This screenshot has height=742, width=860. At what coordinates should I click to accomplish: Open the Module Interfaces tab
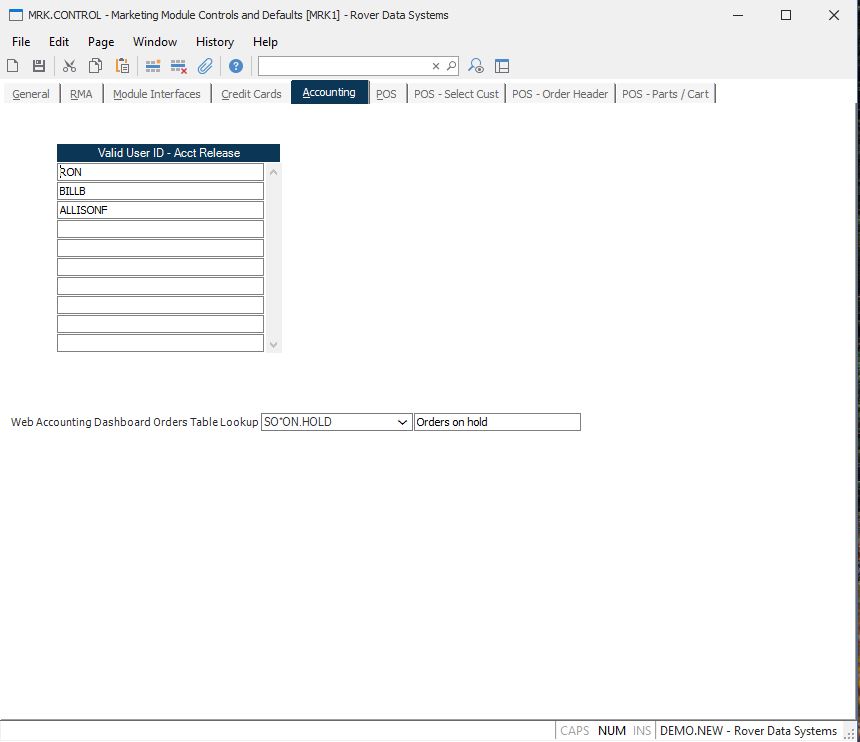pyautogui.click(x=156, y=94)
